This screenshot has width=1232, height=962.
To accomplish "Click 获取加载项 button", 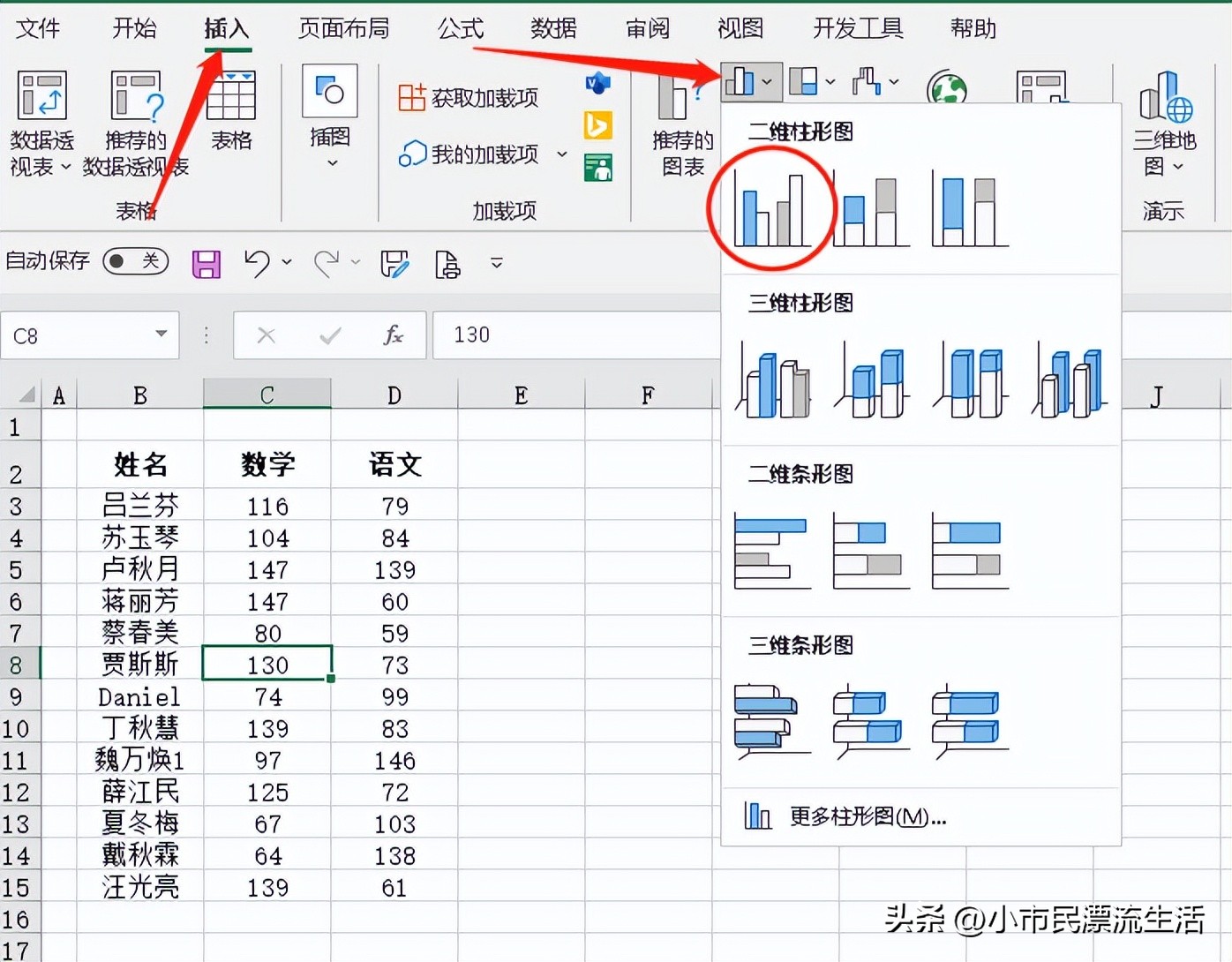I will click(x=469, y=97).
